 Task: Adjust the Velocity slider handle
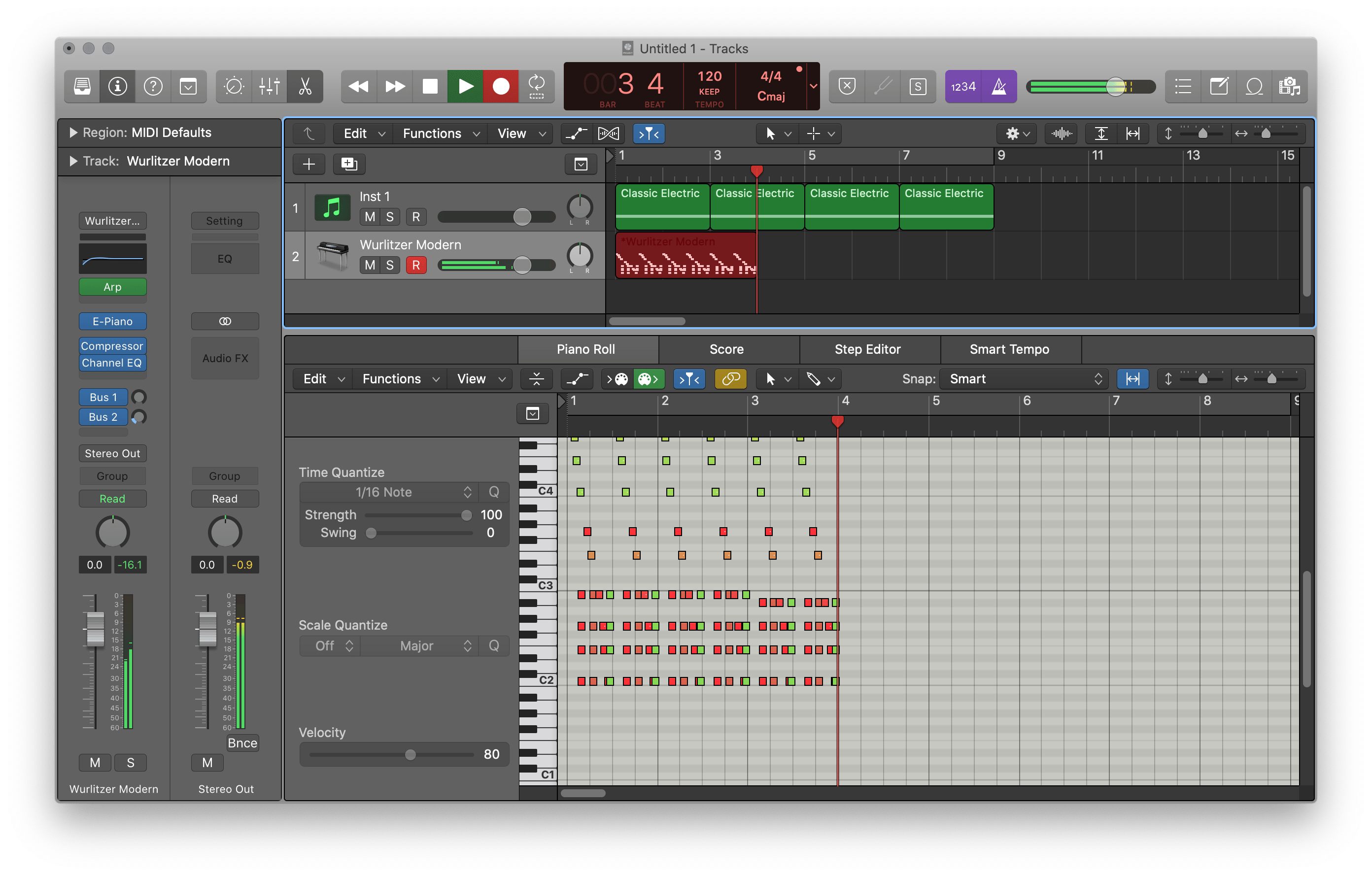pos(410,755)
